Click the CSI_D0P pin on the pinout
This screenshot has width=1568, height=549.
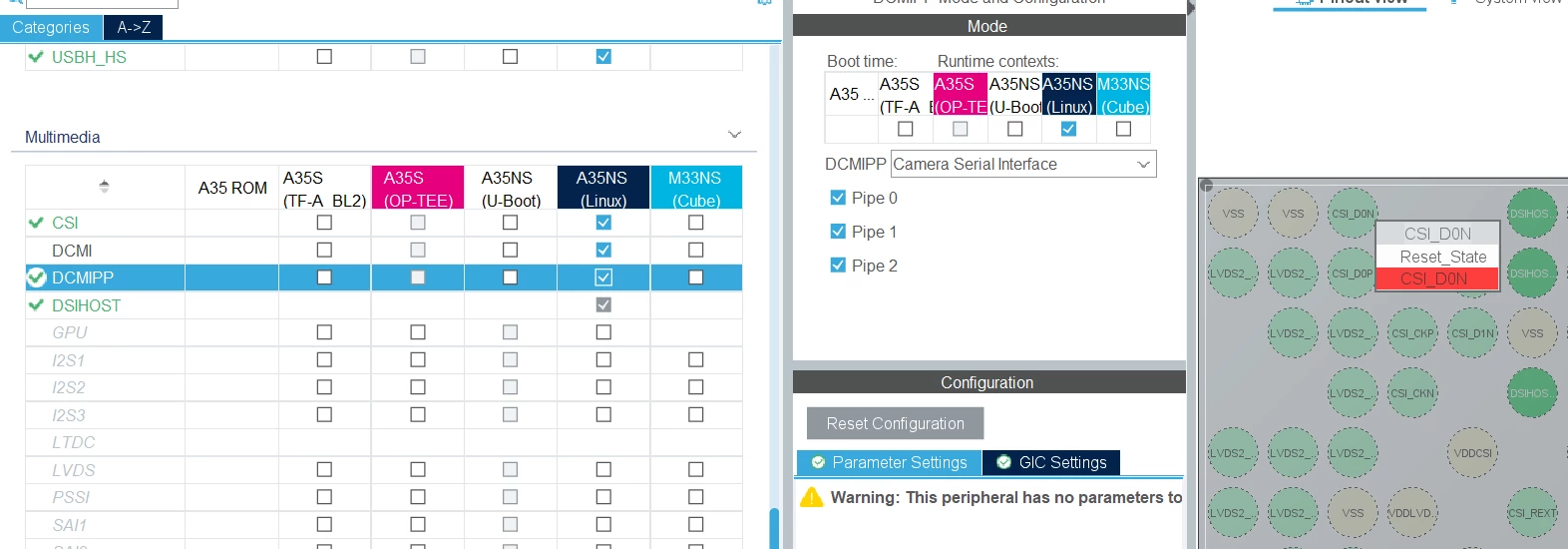(1353, 273)
